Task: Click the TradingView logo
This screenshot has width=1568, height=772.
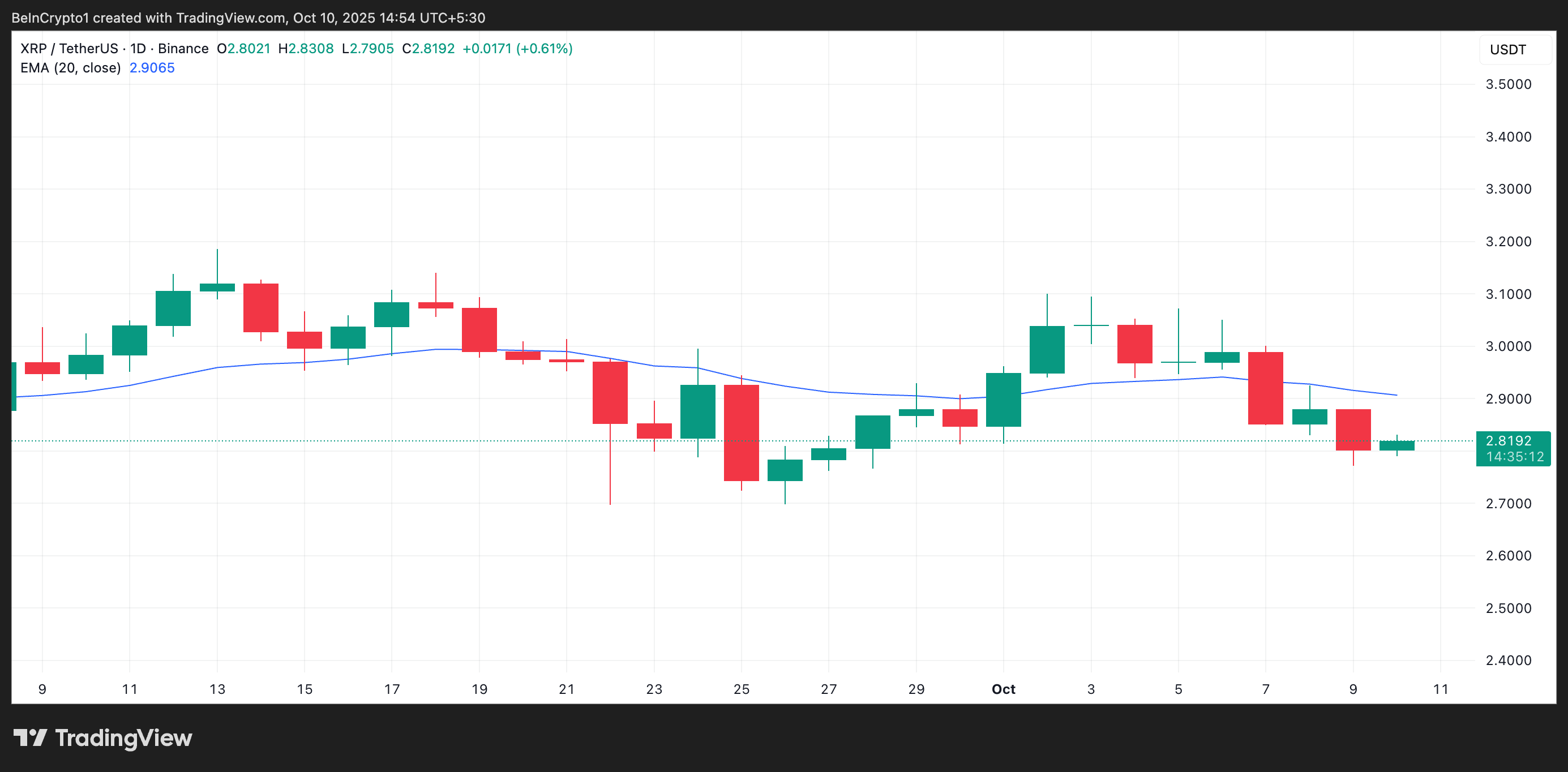Action: point(104,738)
